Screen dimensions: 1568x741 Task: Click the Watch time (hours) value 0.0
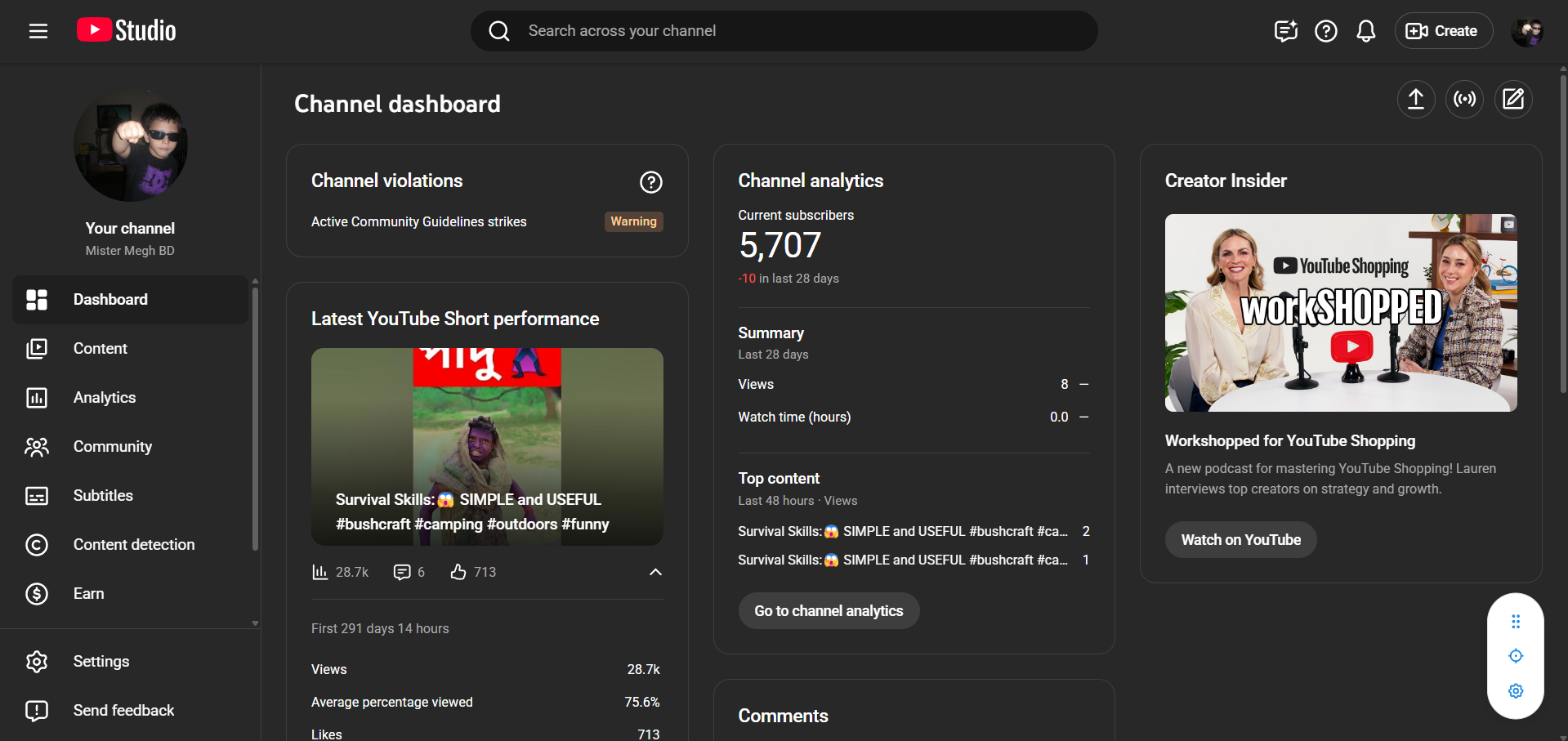(x=1059, y=417)
